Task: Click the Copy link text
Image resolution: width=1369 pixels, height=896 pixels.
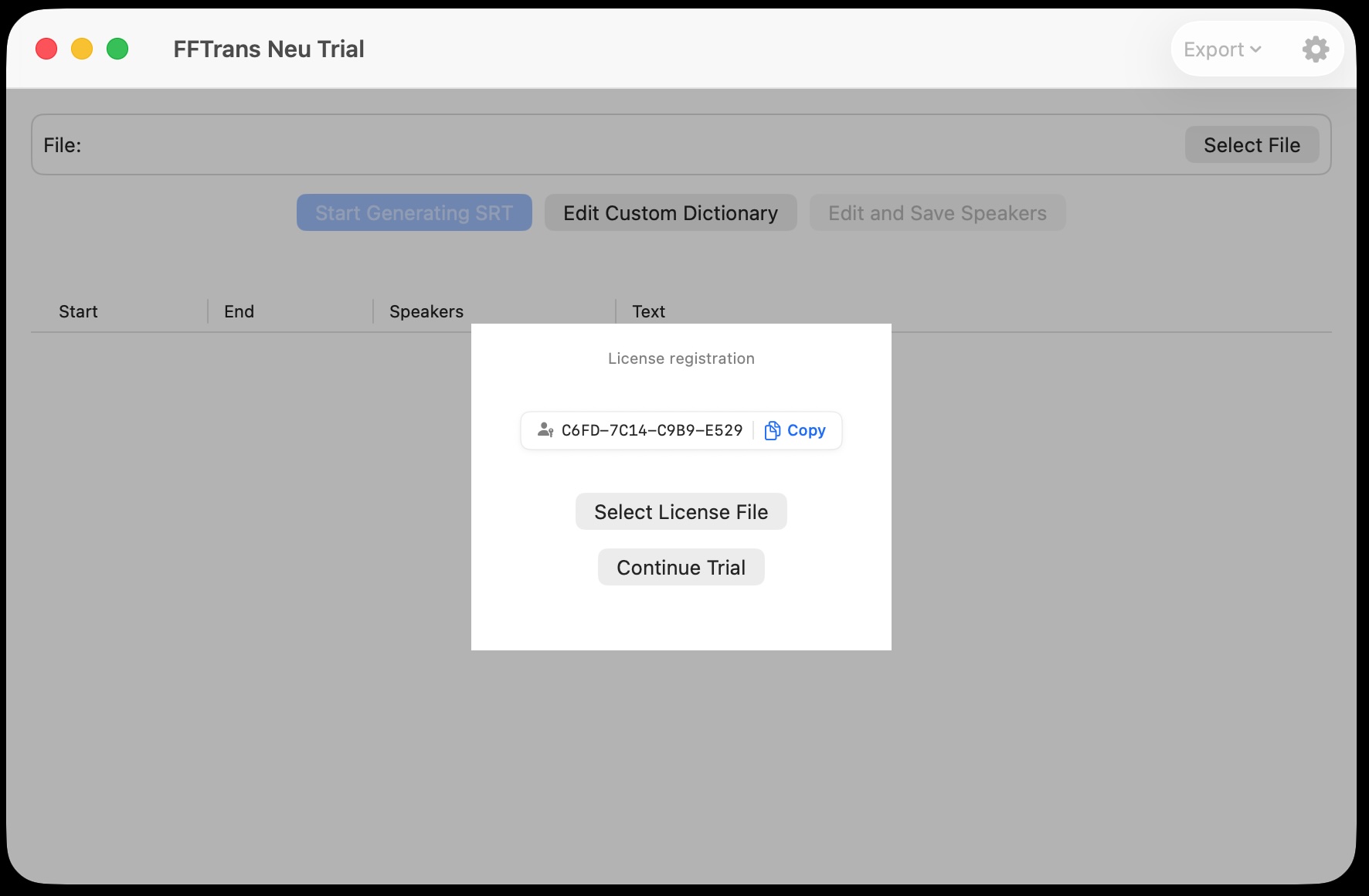Action: [x=806, y=430]
